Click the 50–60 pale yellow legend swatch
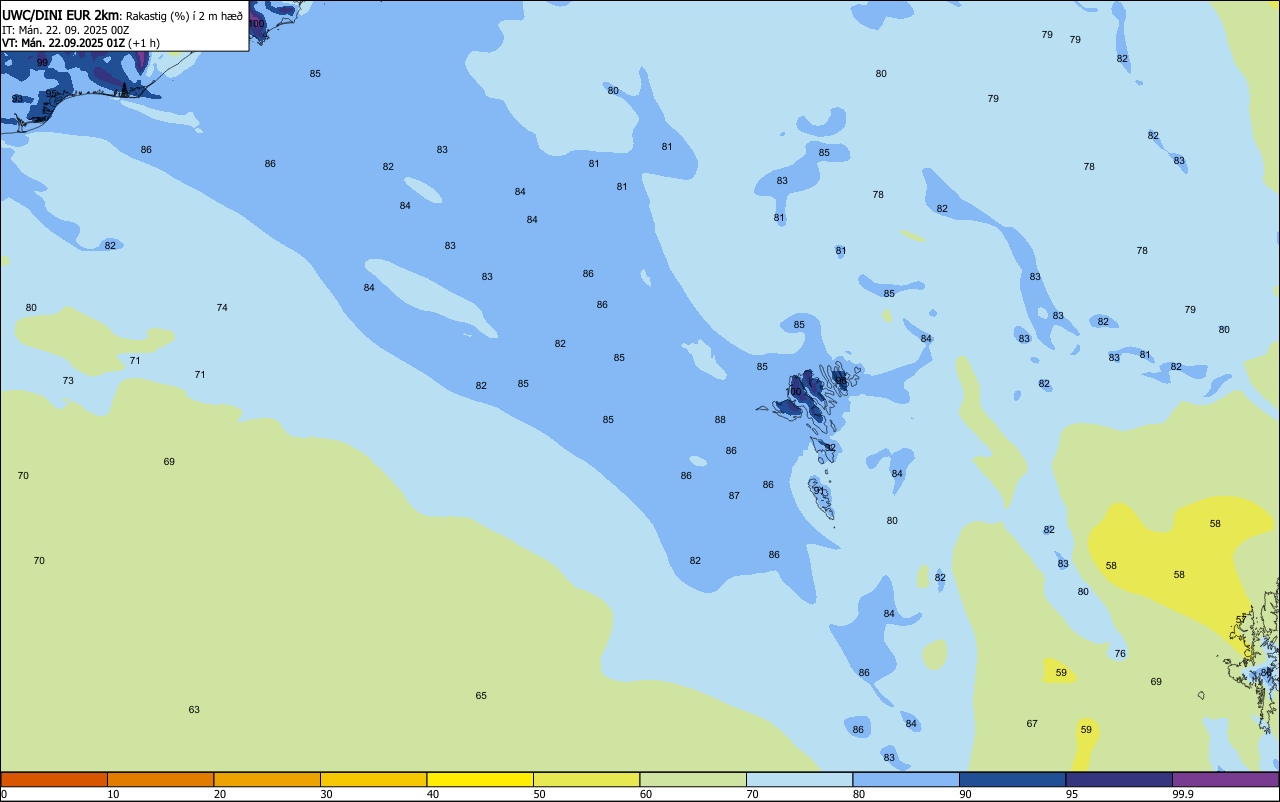The image size is (1280, 802). [586, 779]
